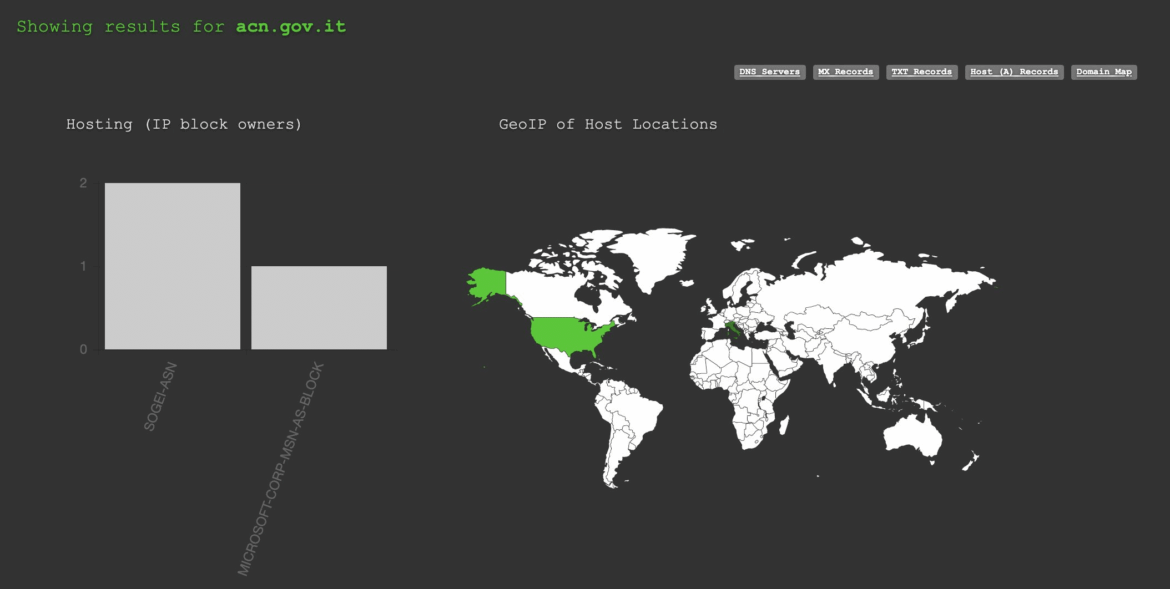Click the 'GeoIP of Host Locations' heading

[x=608, y=124]
